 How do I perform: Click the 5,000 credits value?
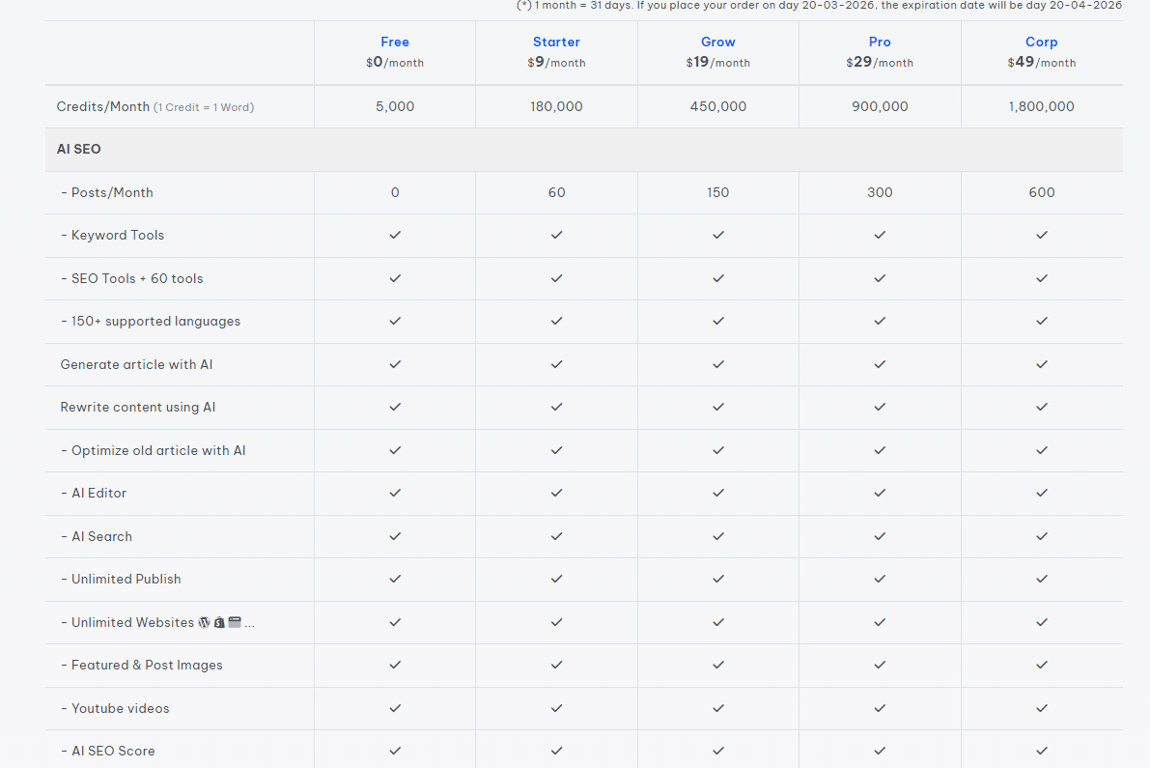pyautogui.click(x=395, y=106)
